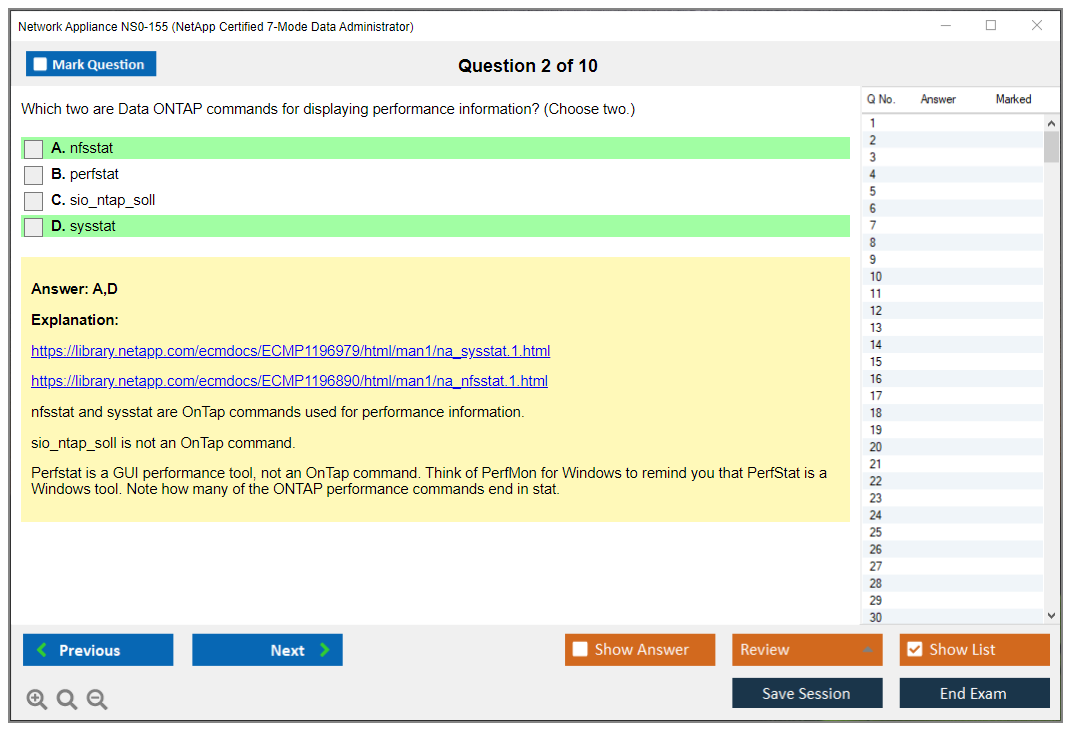Select question 15 in the list

(x=876, y=362)
